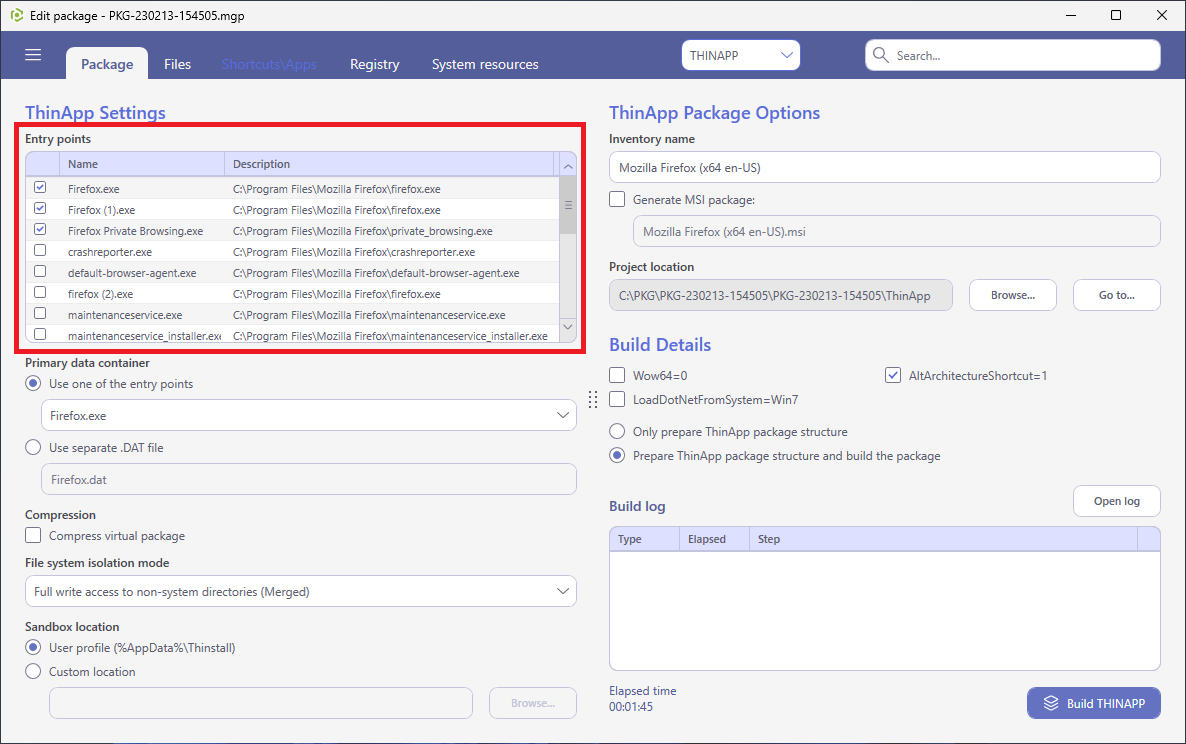Viewport: 1186px width, 744px height.
Task: Click the Search input field
Action: (1013, 55)
